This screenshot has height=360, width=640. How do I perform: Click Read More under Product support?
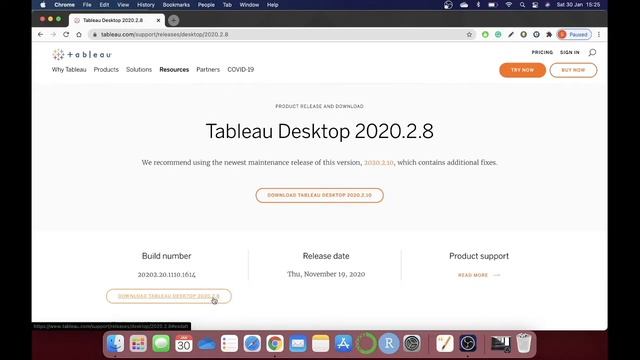(479, 275)
